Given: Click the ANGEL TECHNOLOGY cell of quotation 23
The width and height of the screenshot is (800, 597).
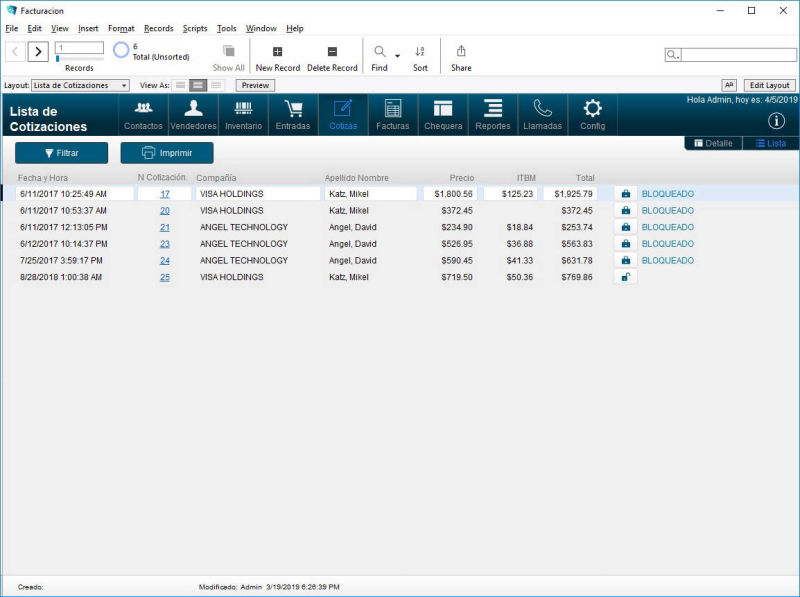Looking at the screenshot, I should pos(244,244).
